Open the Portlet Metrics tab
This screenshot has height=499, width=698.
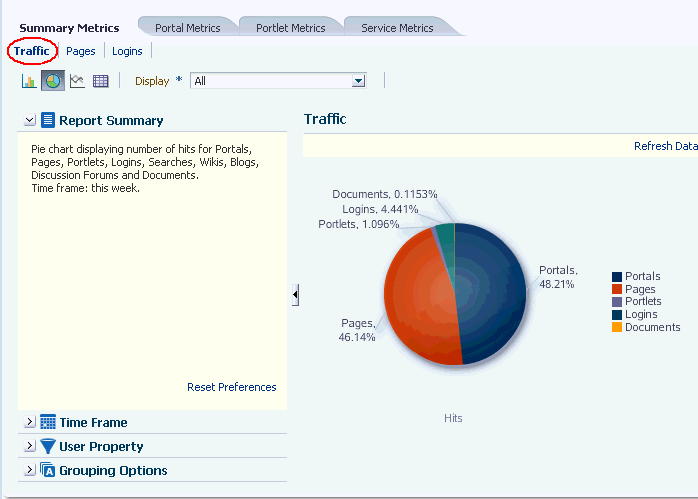click(x=291, y=28)
